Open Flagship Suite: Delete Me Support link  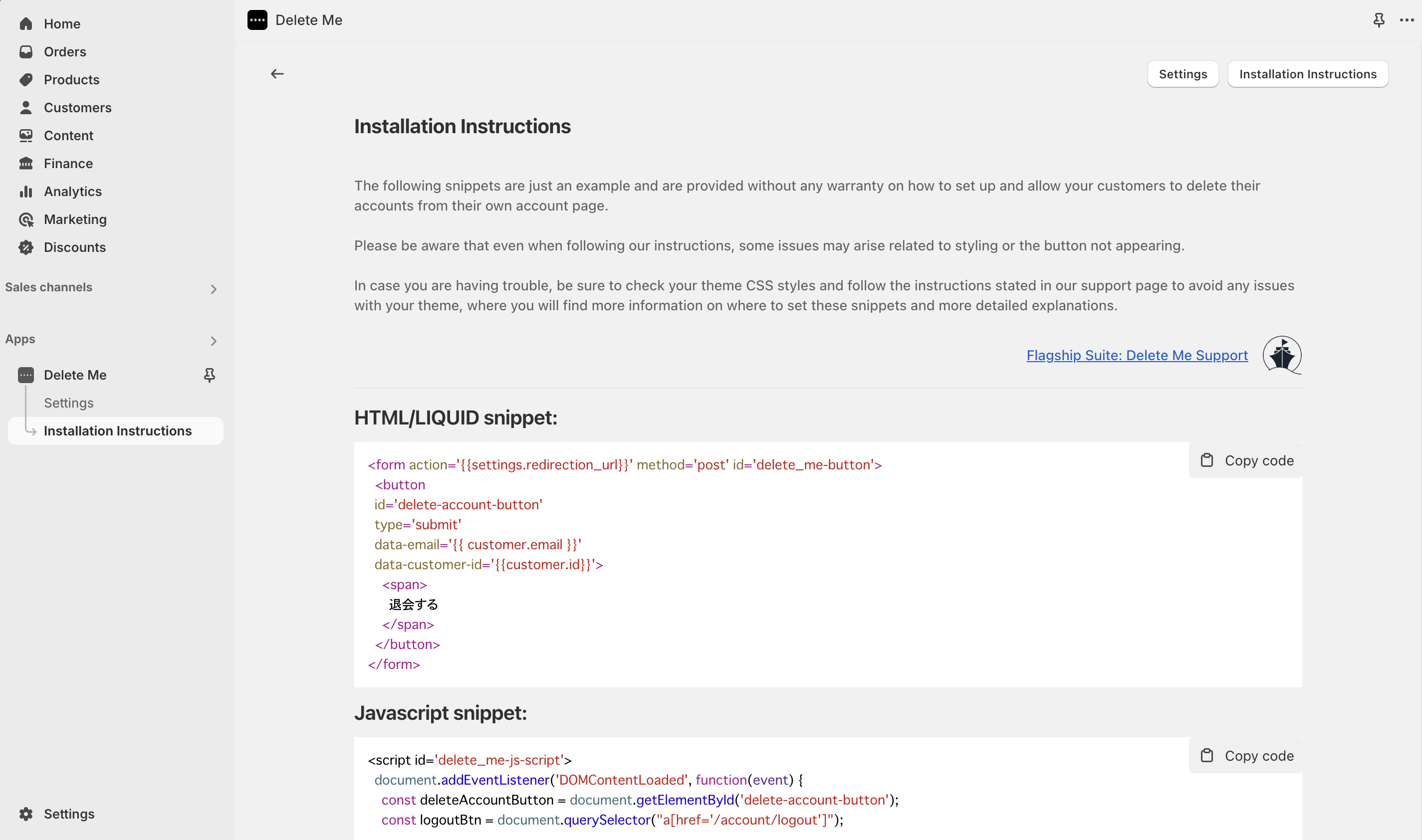point(1137,355)
